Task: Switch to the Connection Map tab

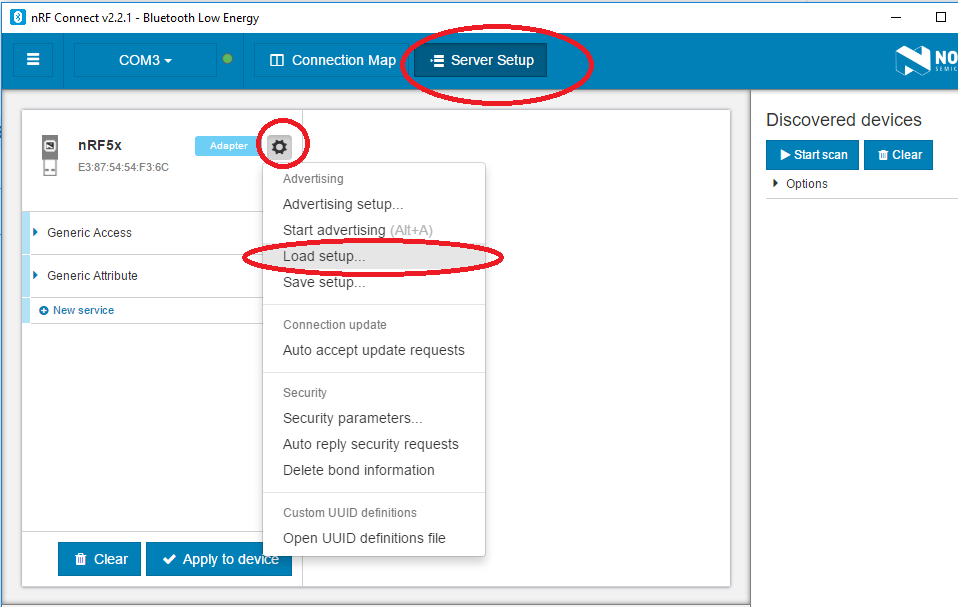Action: 333,60
